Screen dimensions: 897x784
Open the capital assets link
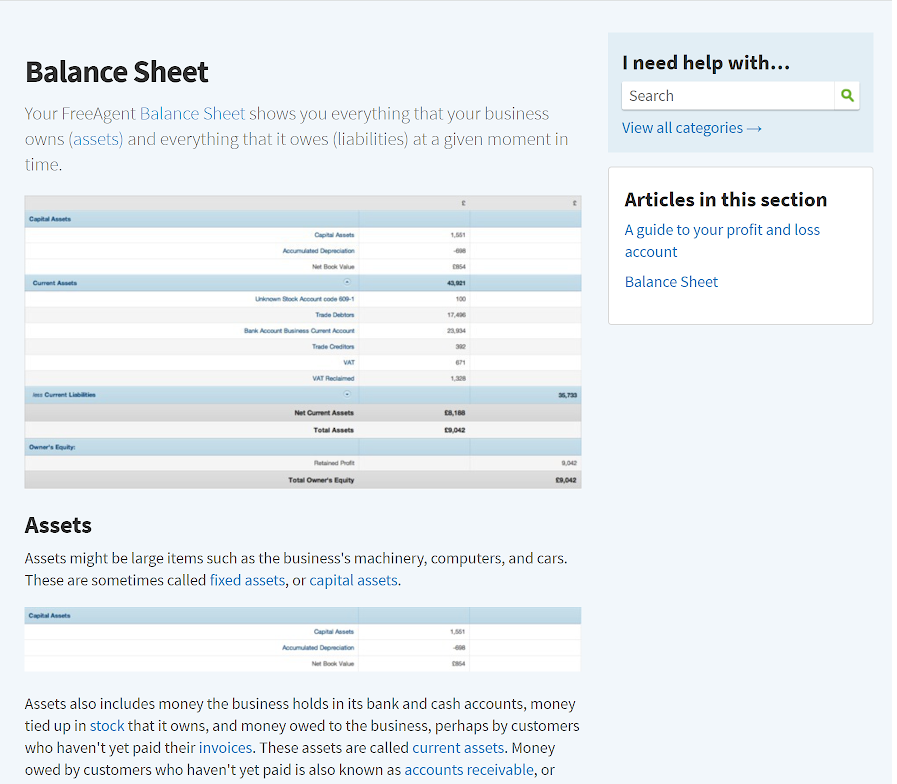click(x=353, y=580)
